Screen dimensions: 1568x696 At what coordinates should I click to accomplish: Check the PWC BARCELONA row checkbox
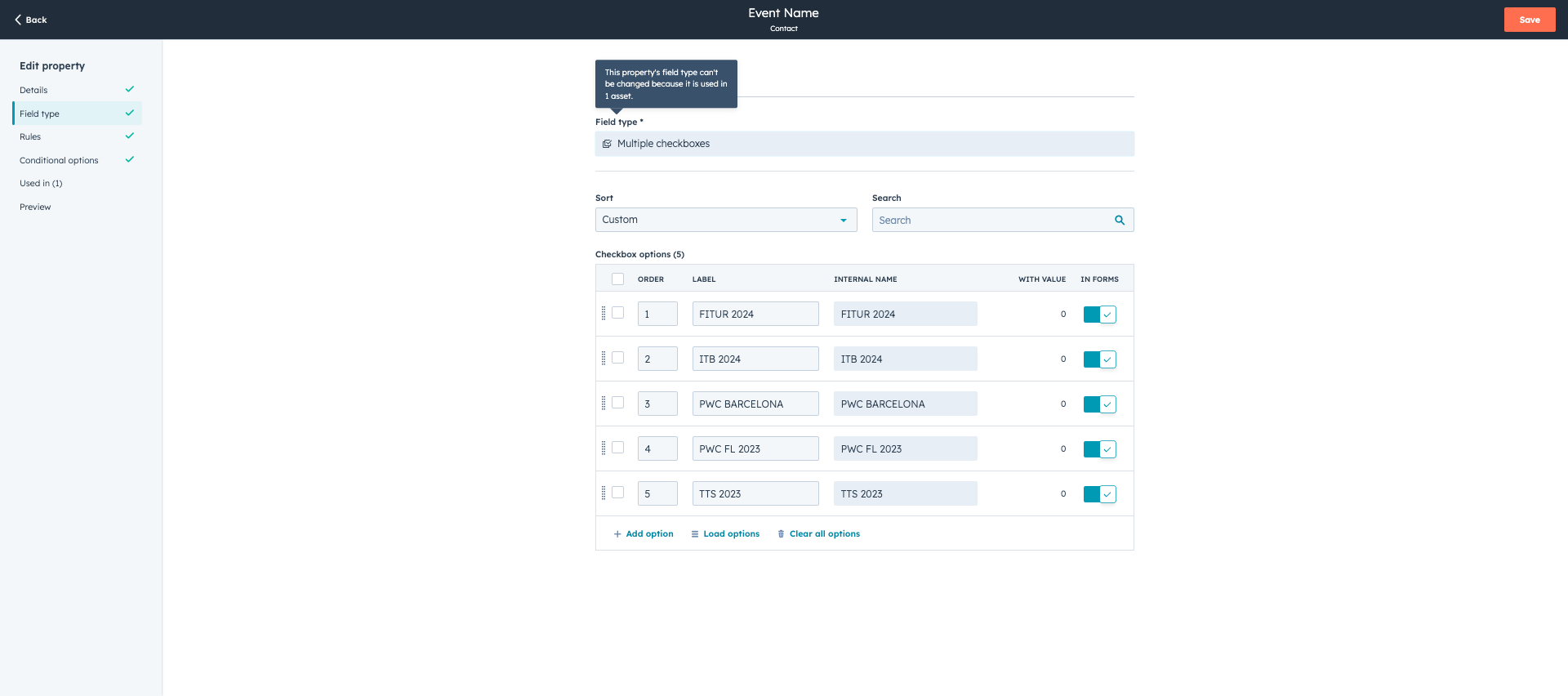618,403
